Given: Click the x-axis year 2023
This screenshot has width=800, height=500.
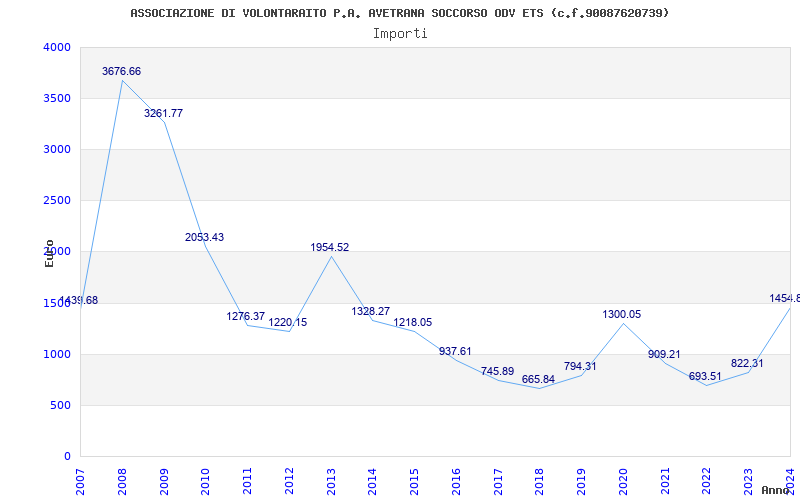Looking at the screenshot, I should (x=748, y=482).
